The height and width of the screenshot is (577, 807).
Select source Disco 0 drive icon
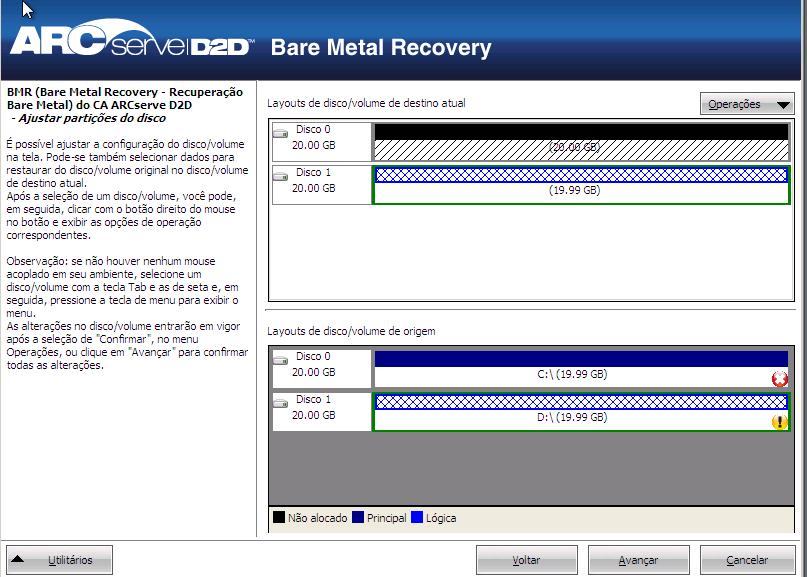tap(280, 360)
